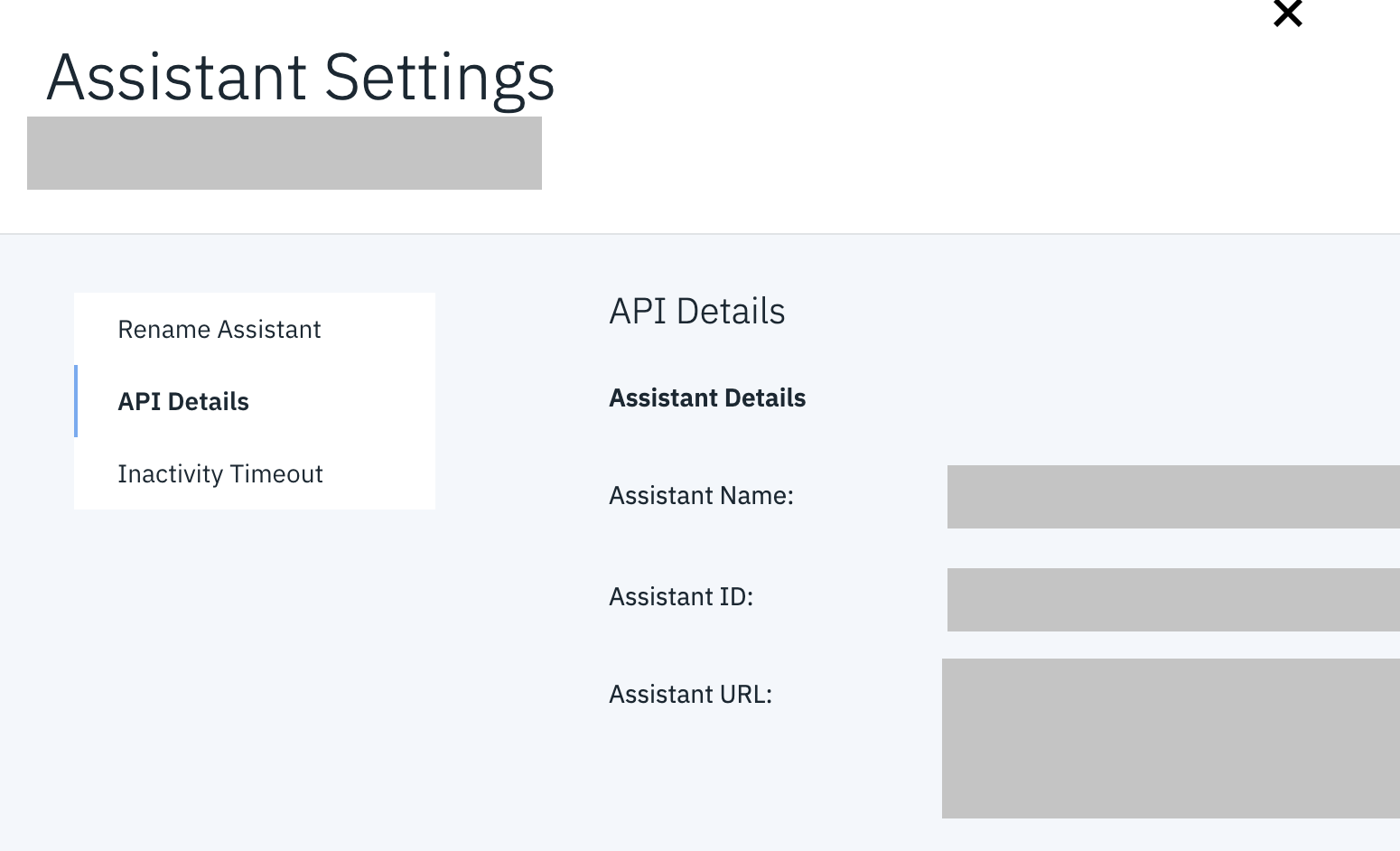
Task: Click the divider line below the header
Action: [x=700, y=234]
